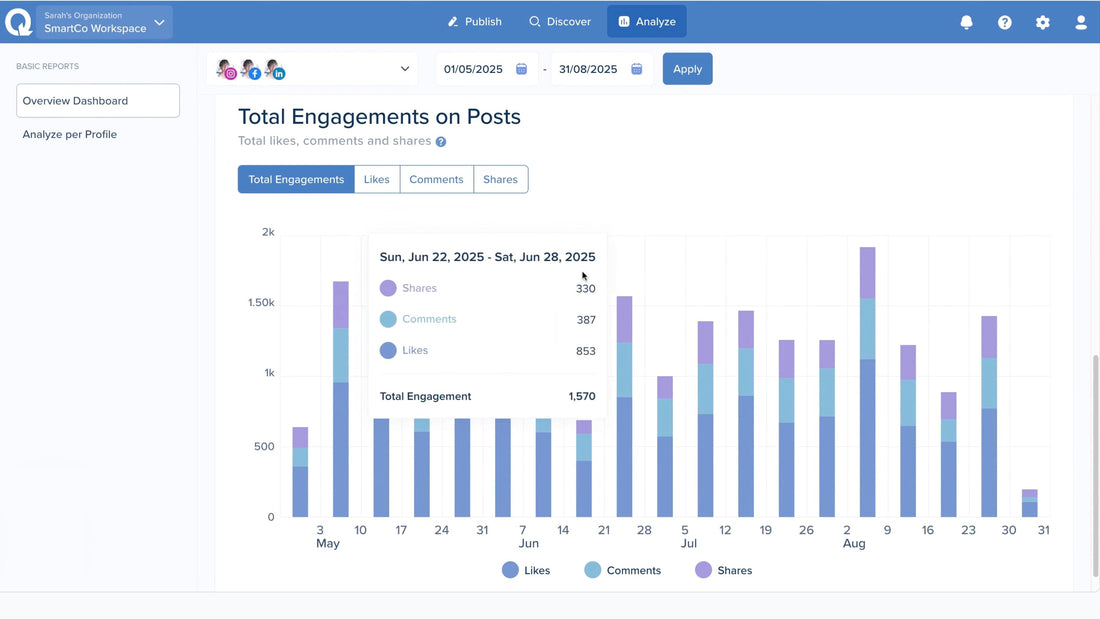Click the Comments color dot in tooltip
This screenshot has height=619, width=1100.
388,319
